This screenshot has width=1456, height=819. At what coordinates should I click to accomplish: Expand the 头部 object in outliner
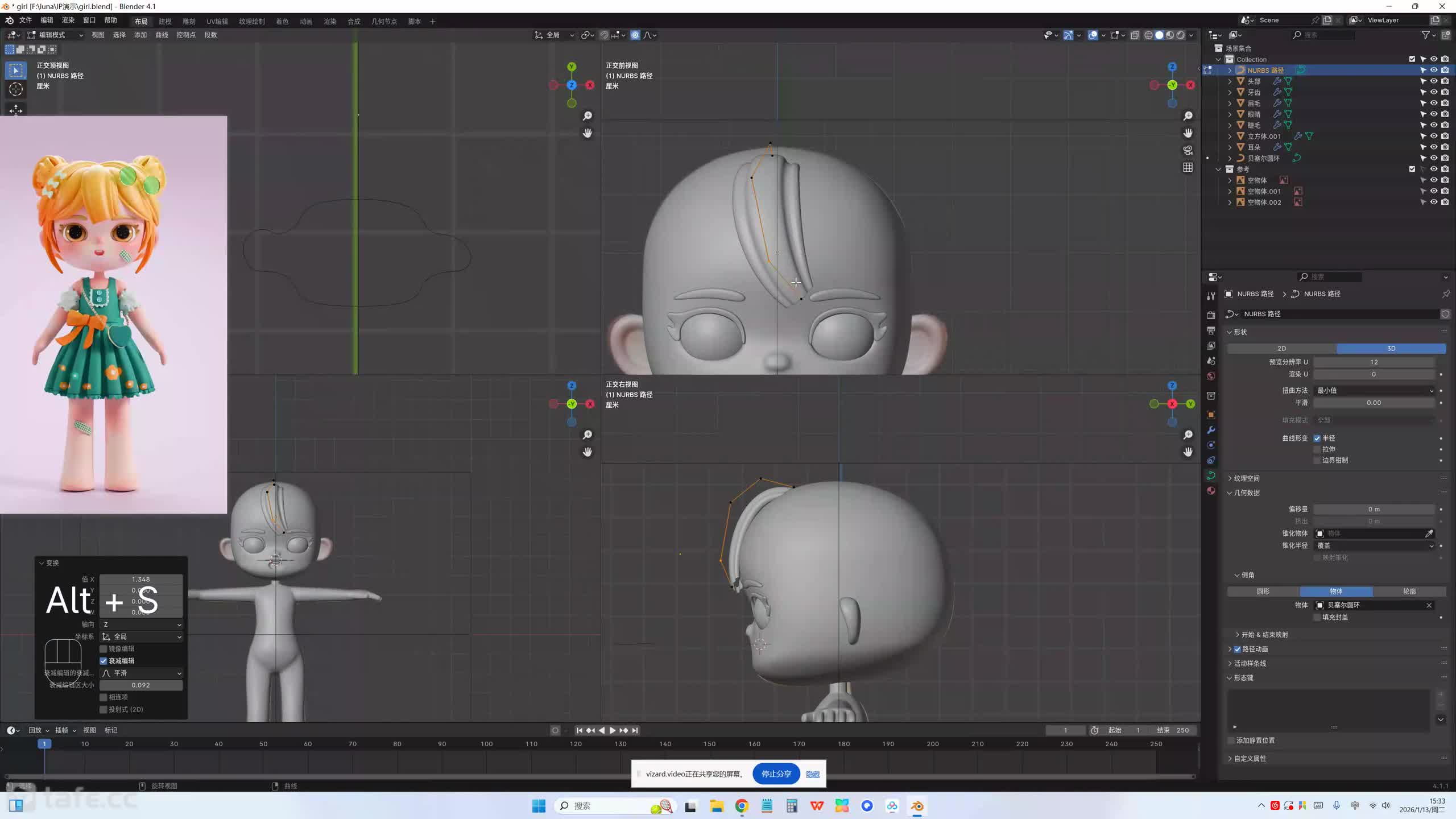(x=1230, y=81)
